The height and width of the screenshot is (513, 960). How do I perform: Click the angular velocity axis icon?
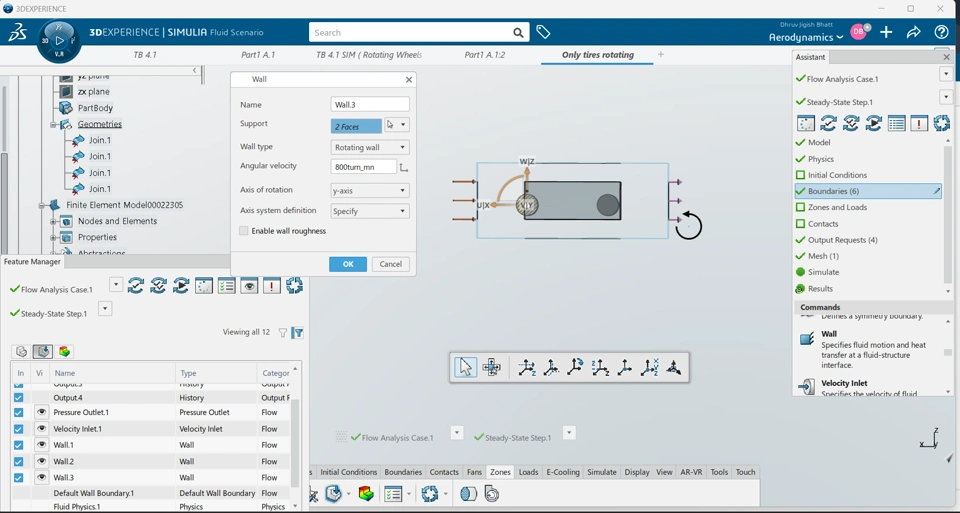click(403, 167)
